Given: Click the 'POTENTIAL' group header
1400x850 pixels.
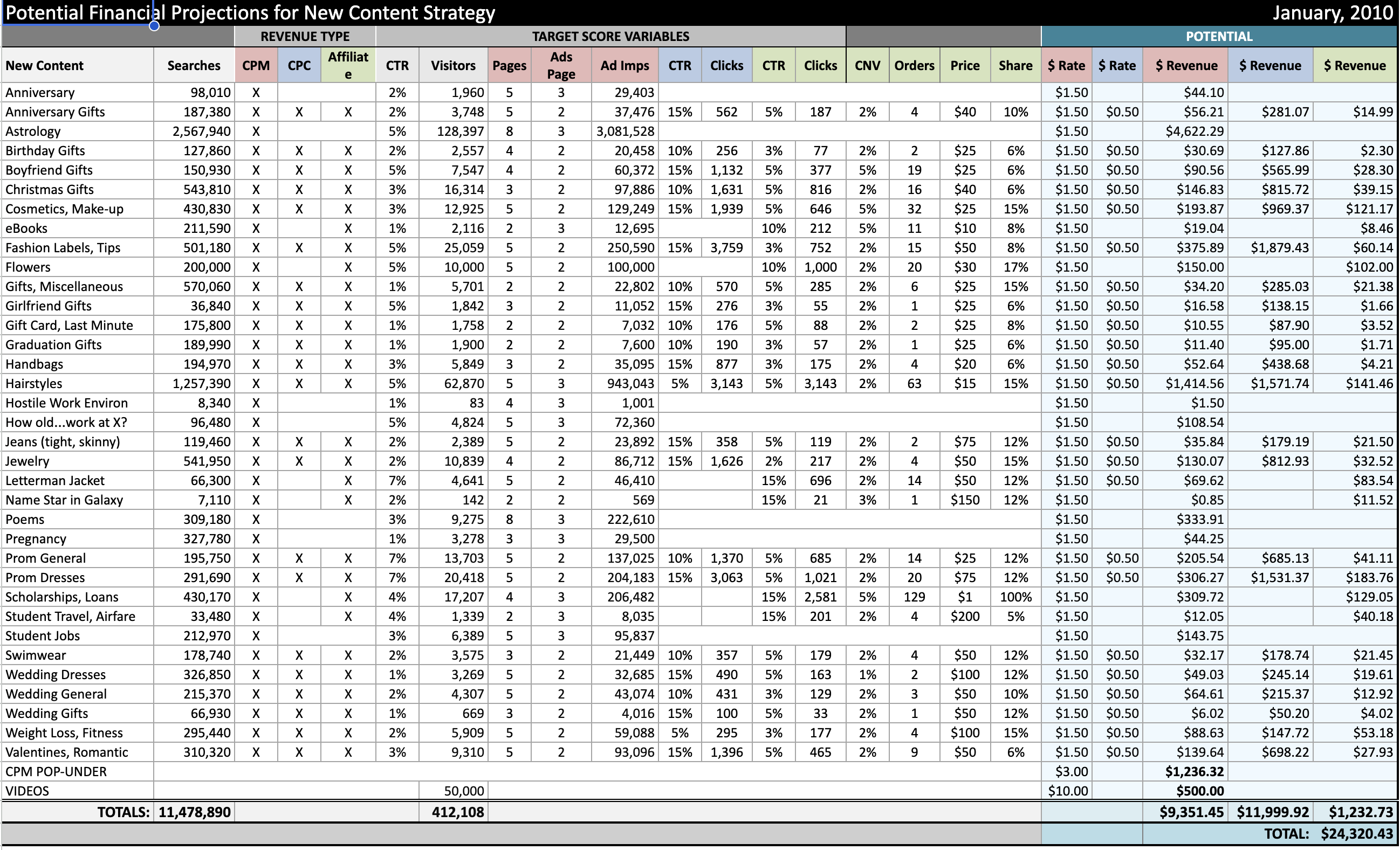Looking at the screenshot, I should pos(1219,36).
